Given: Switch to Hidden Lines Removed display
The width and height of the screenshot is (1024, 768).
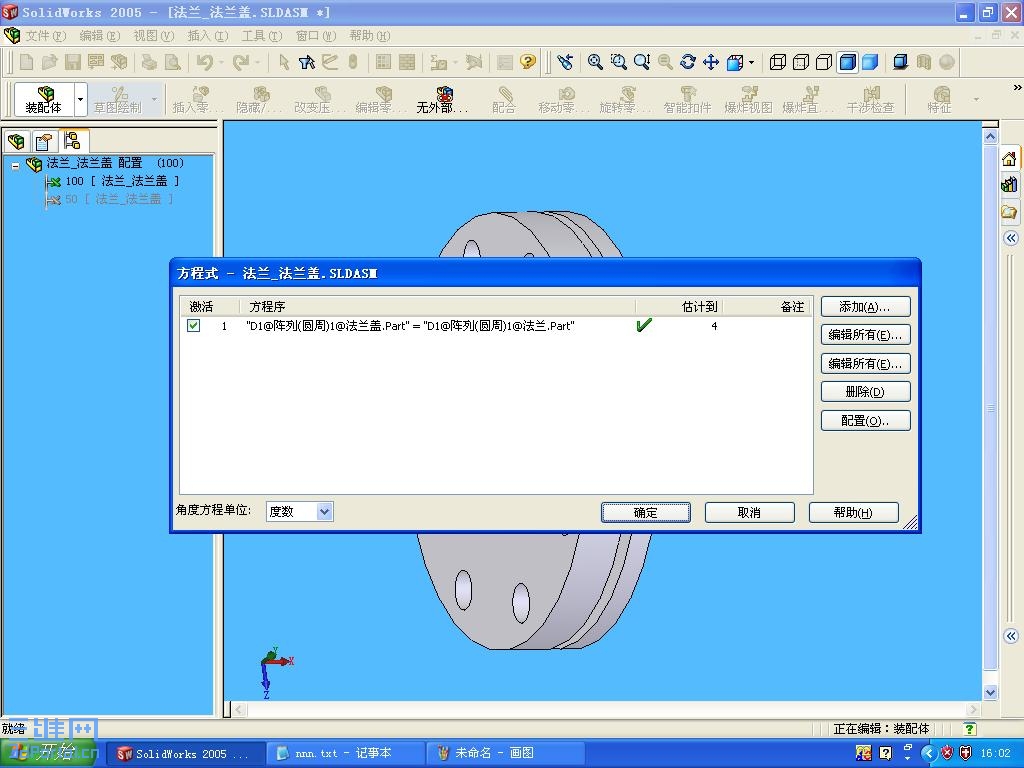Looking at the screenshot, I should coord(824,62).
